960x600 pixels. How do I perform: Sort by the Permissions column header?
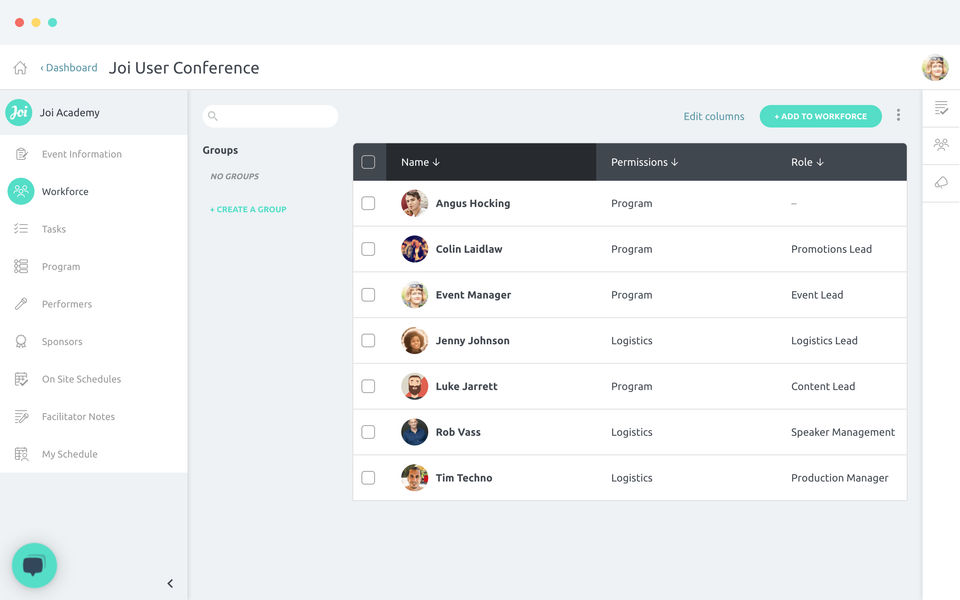[x=644, y=162]
